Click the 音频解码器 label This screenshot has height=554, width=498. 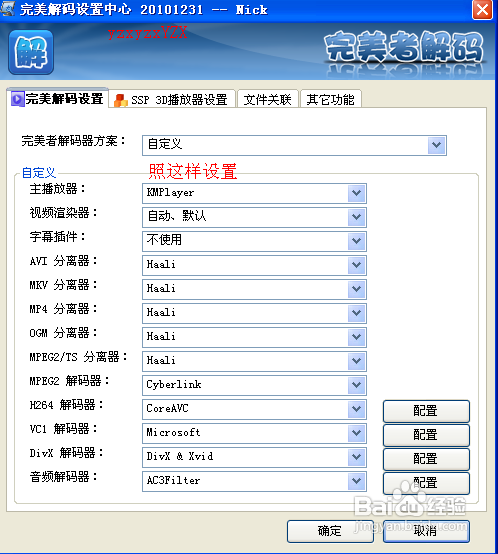click(63, 477)
